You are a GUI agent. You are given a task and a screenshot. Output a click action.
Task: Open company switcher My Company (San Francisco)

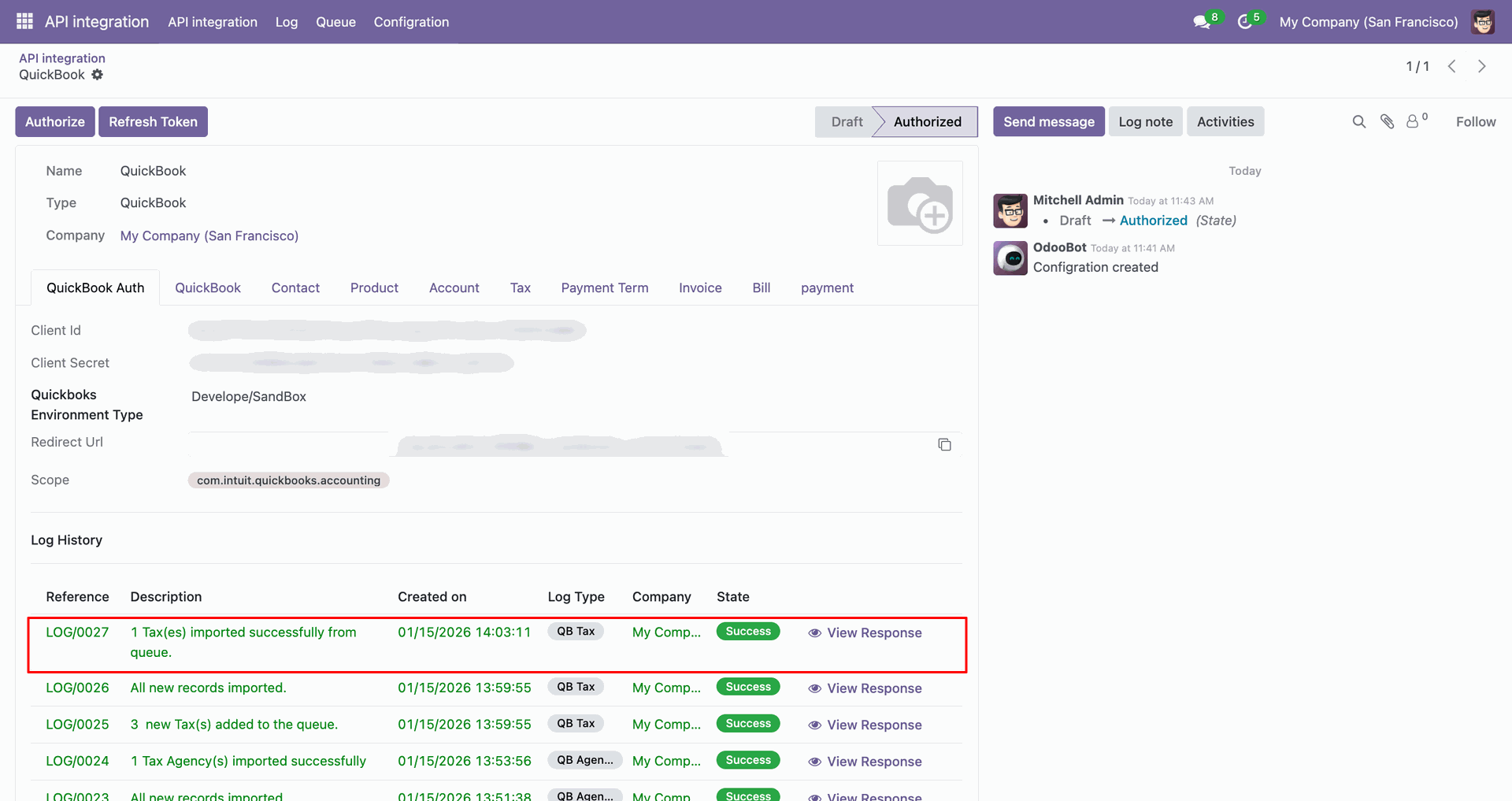coord(1368,22)
